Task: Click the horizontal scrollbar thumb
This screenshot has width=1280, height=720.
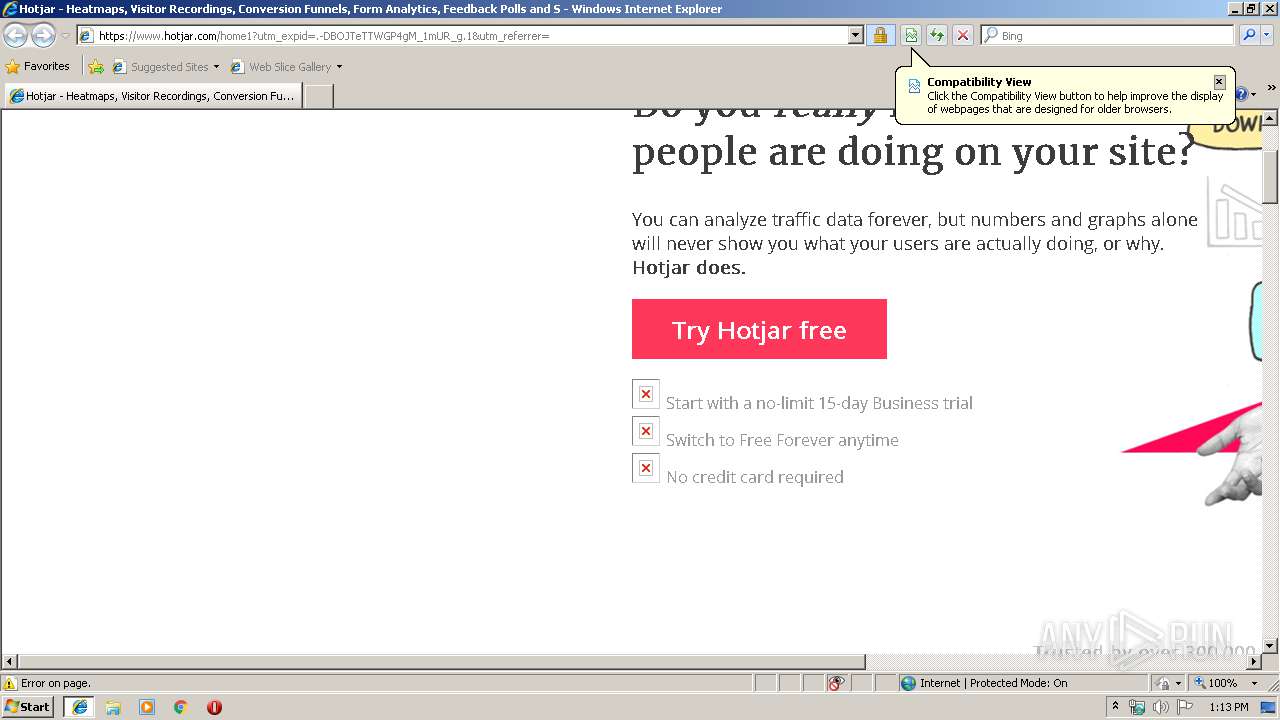Action: 441,662
